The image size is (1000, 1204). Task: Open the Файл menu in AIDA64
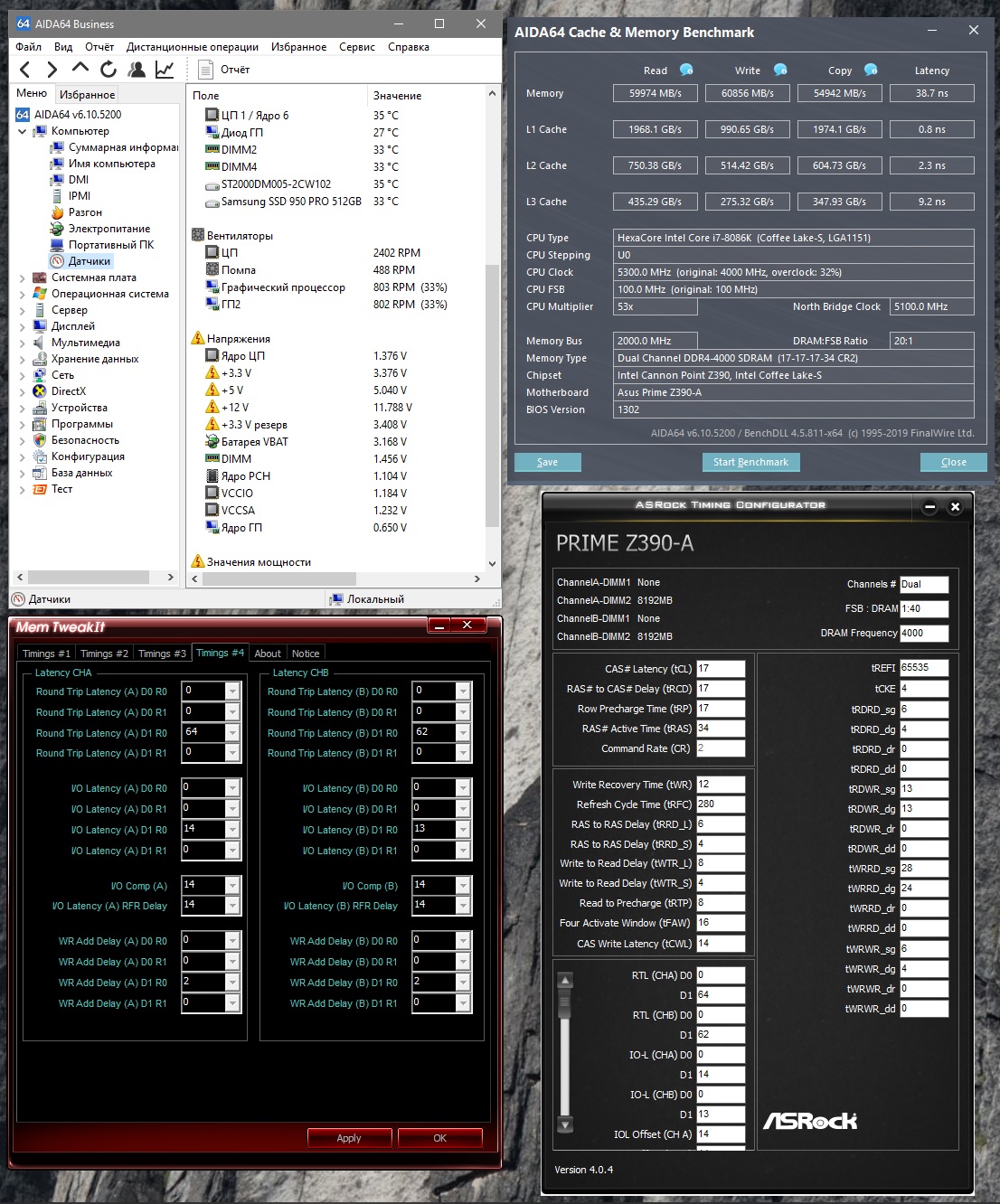point(29,47)
